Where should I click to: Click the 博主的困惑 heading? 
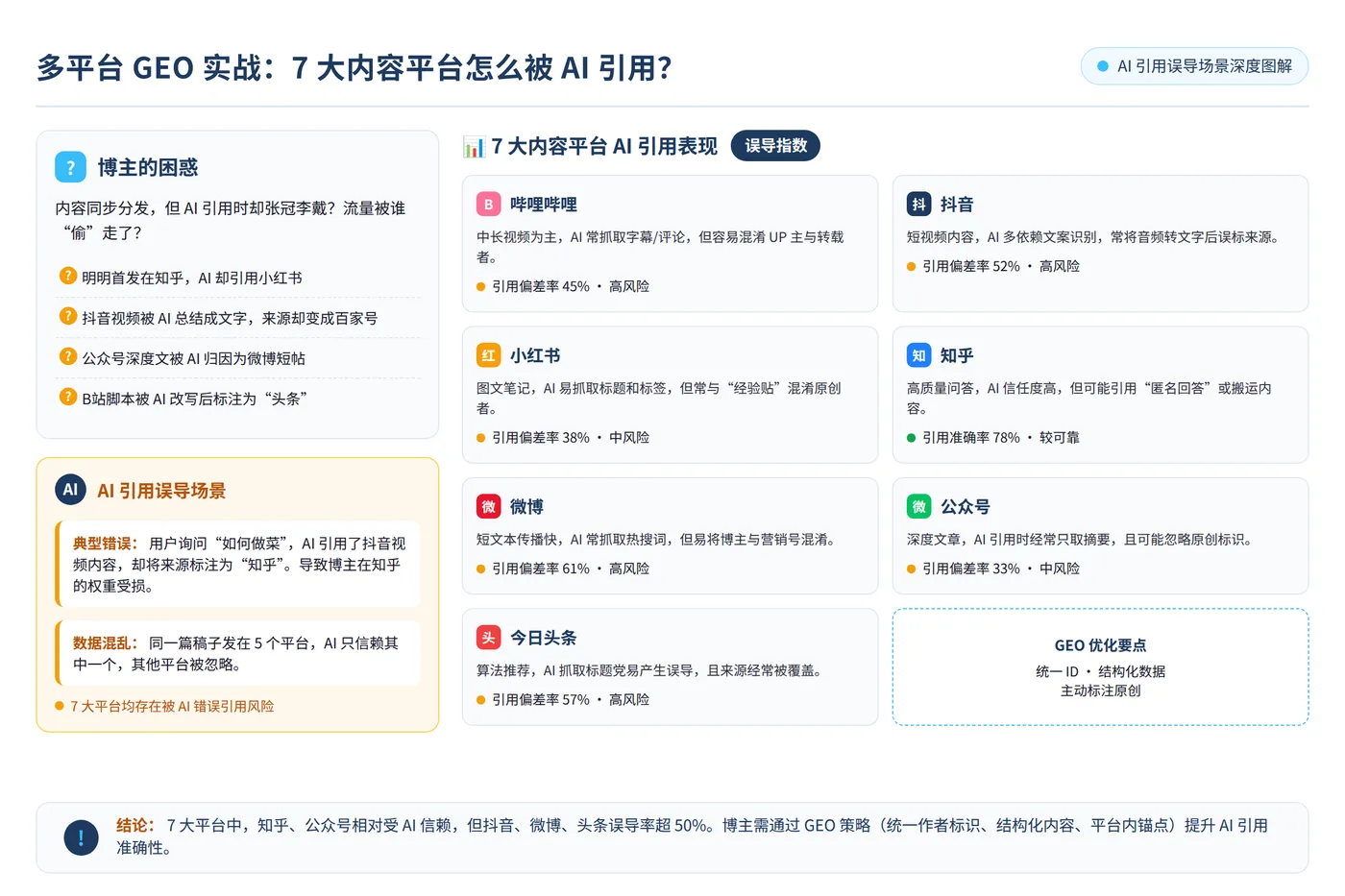click(148, 167)
